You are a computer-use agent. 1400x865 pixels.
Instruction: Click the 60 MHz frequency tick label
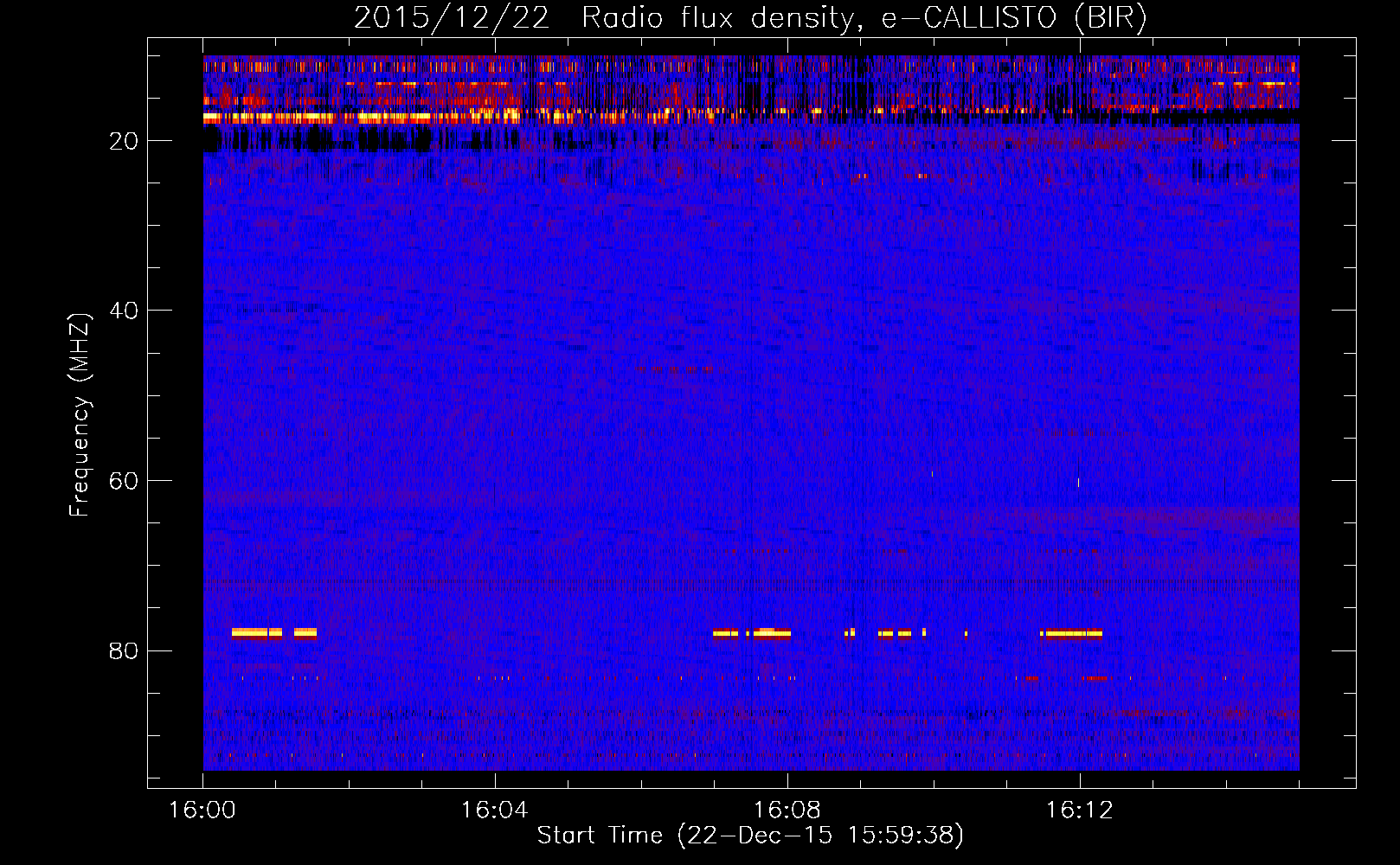125,481
